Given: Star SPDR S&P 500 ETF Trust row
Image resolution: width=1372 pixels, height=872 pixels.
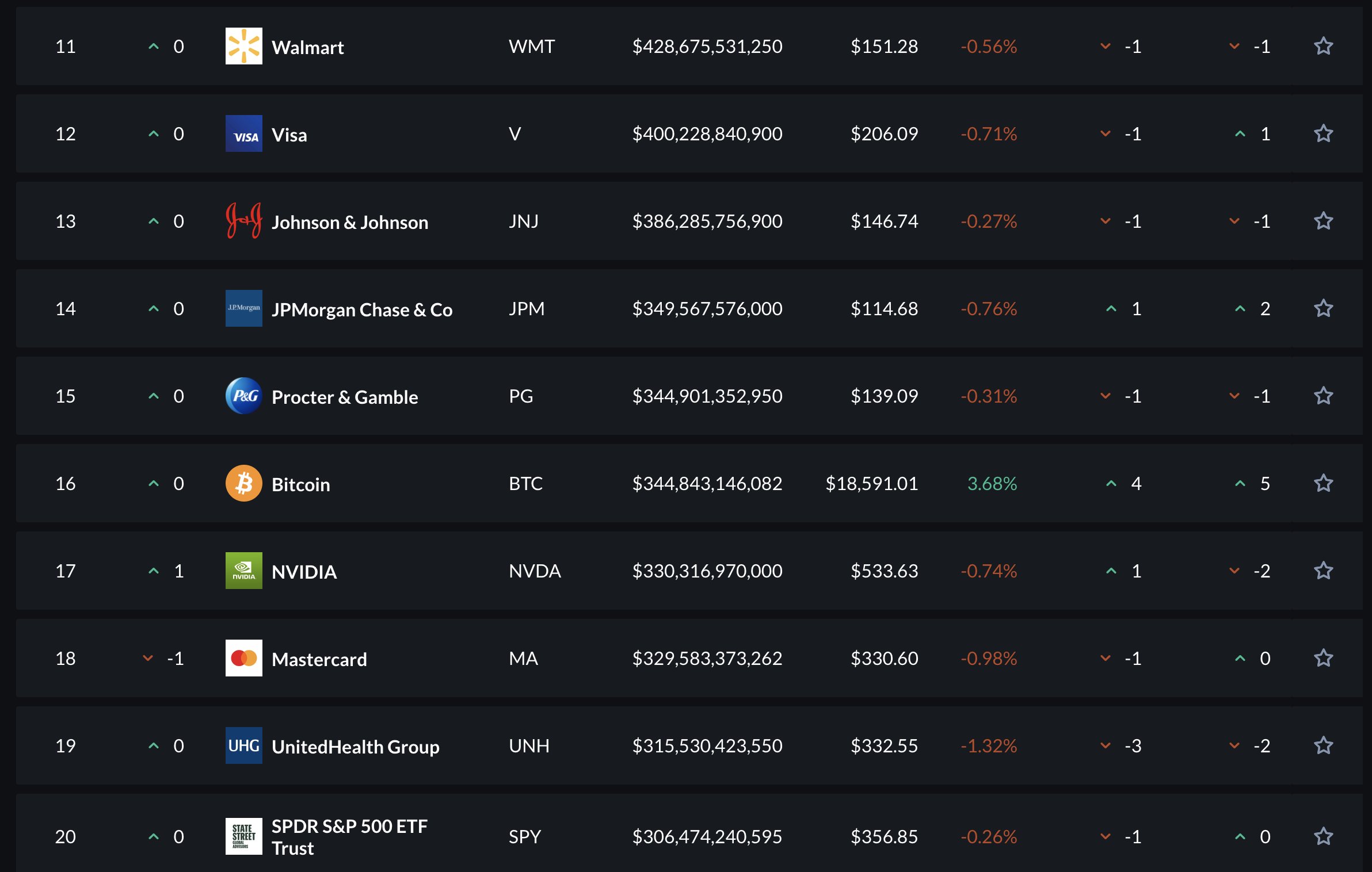Looking at the screenshot, I should click(1323, 836).
